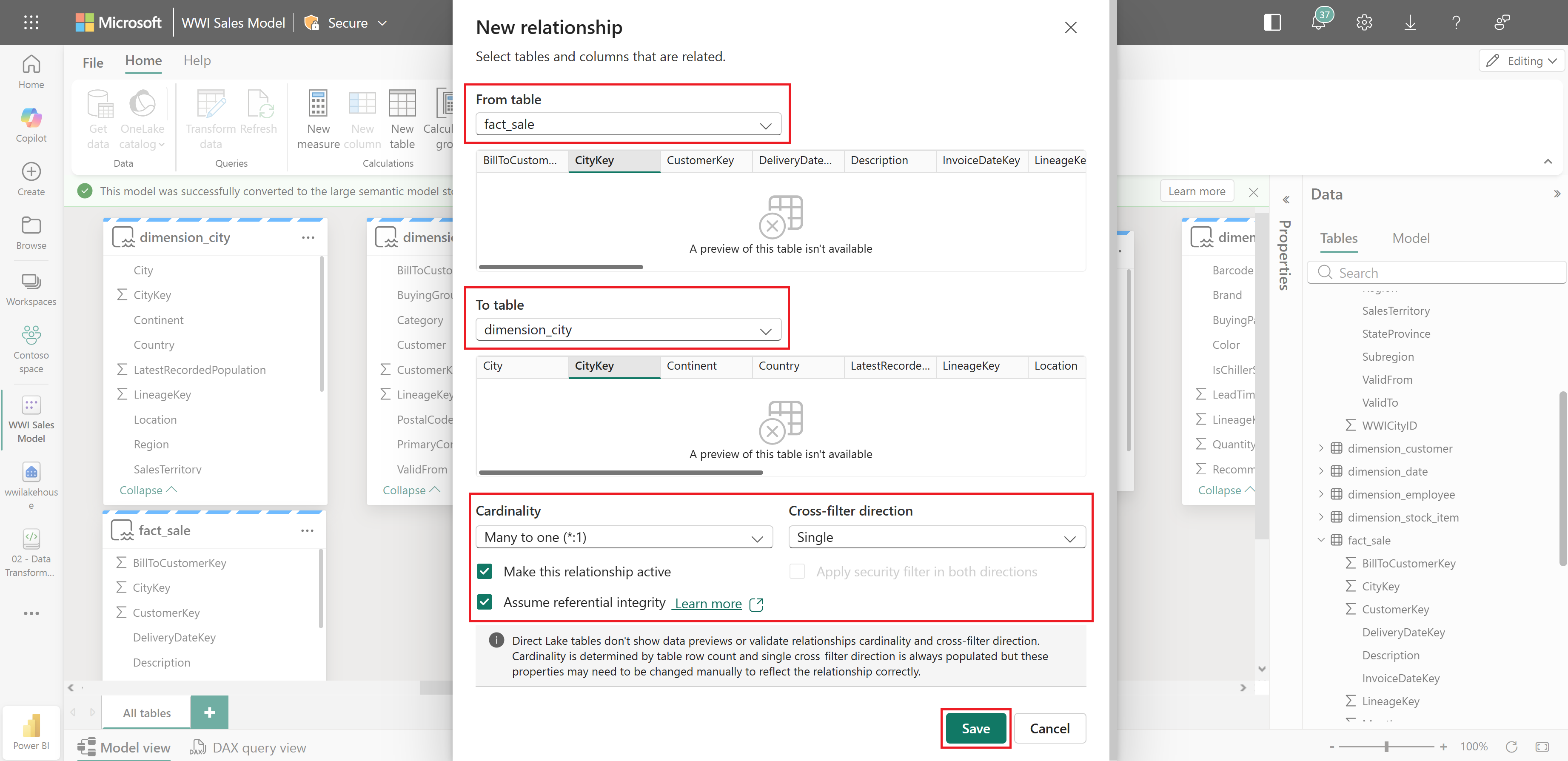This screenshot has width=1568, height=761.
Task: Collapse fact_sale in Data pane
Action: click(x=1320, y=540)
